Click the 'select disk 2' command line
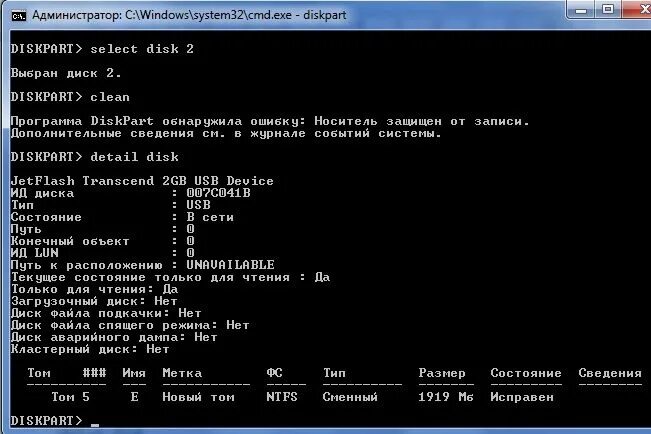Image resolution: width=651 pixels, height=434 pixels. (x=102, y=49)
